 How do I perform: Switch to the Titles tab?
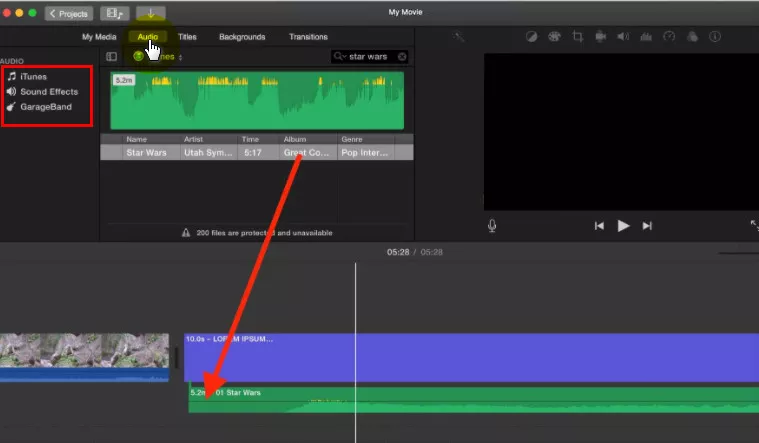tap(187, 37)
